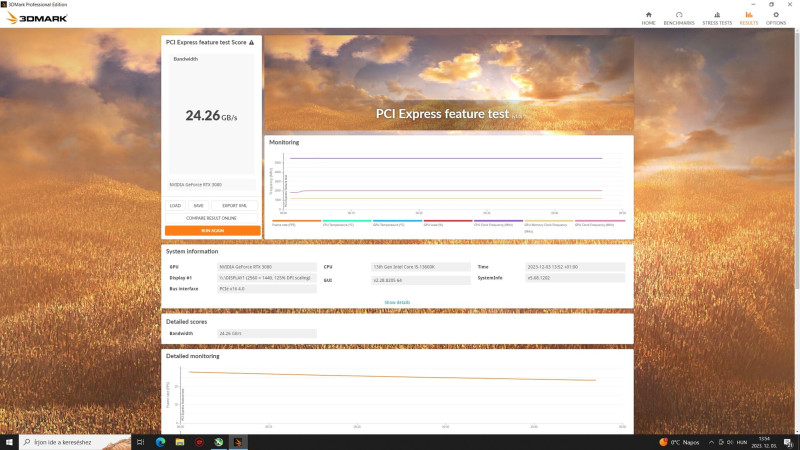Export result as XML
800x450 pixels.
point(234,206)
